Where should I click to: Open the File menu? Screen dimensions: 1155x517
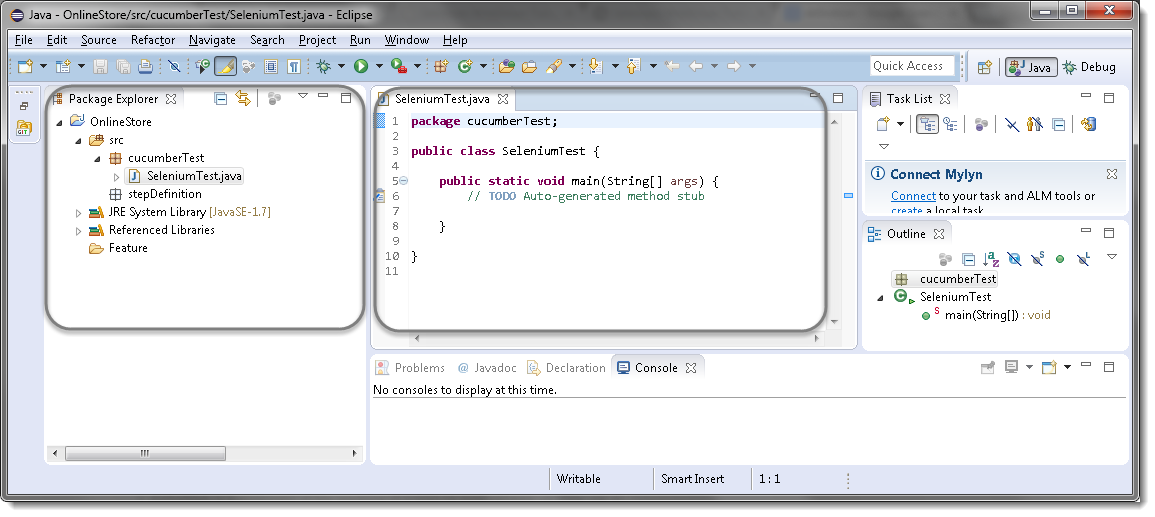pyautogui.click(x=24, y=40)
